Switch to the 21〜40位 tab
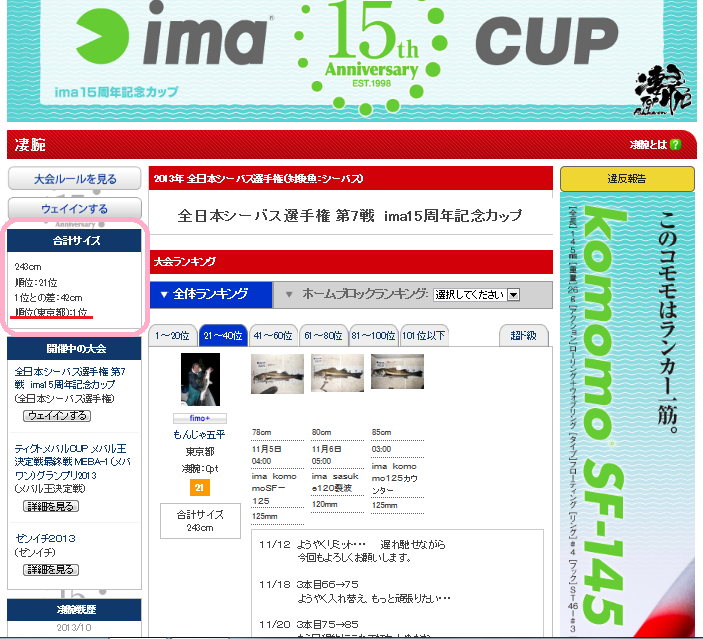The height and width of the screenshot is (639, 703). (x=223, y=335)
